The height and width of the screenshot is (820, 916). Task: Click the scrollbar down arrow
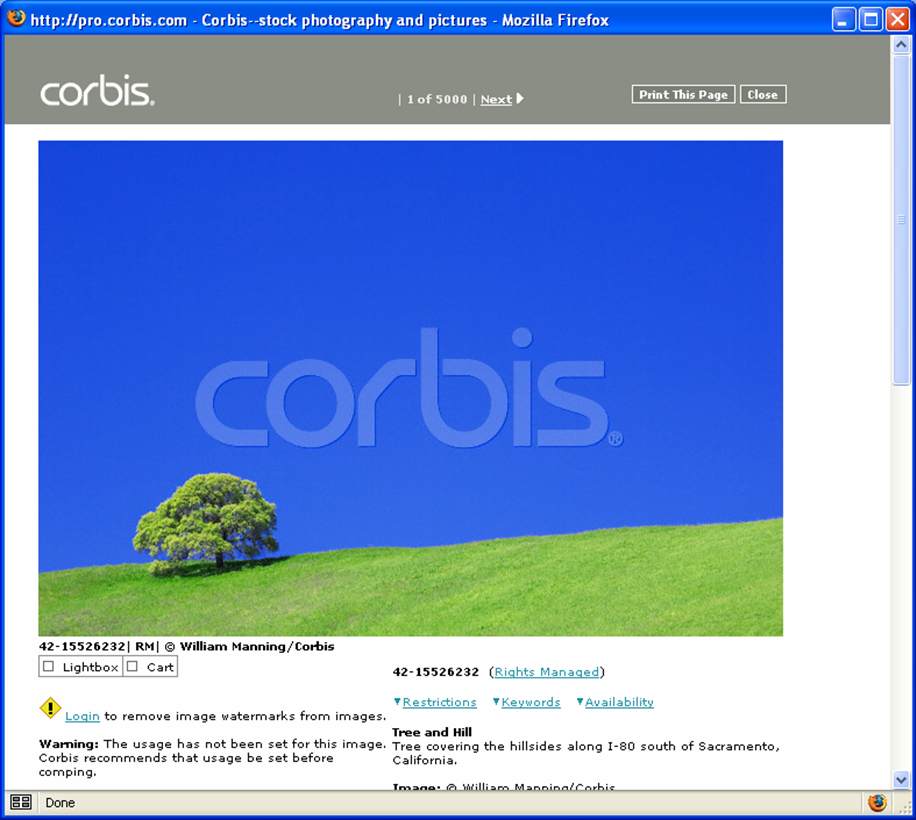pyautogui.click(x=901, y=779)
